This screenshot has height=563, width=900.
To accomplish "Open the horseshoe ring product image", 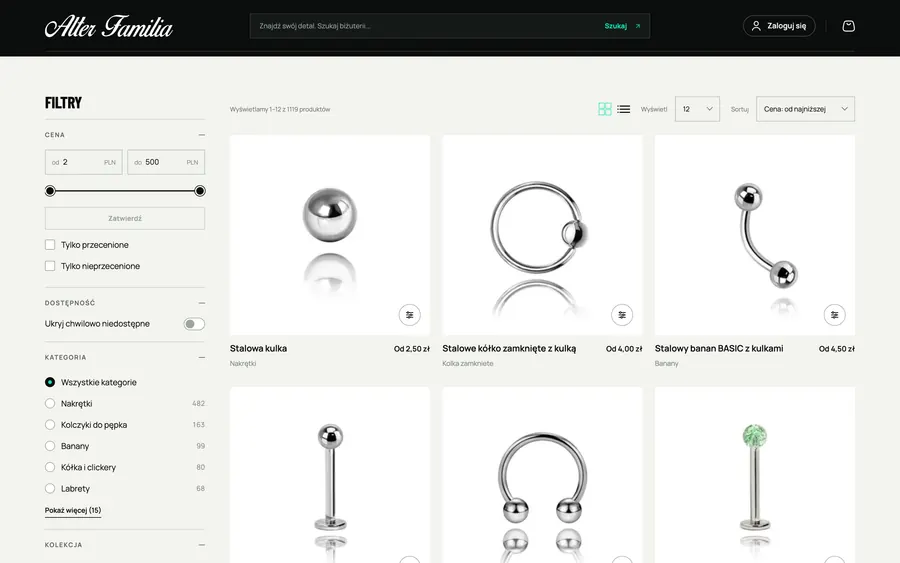I will [x=542, y=475].
